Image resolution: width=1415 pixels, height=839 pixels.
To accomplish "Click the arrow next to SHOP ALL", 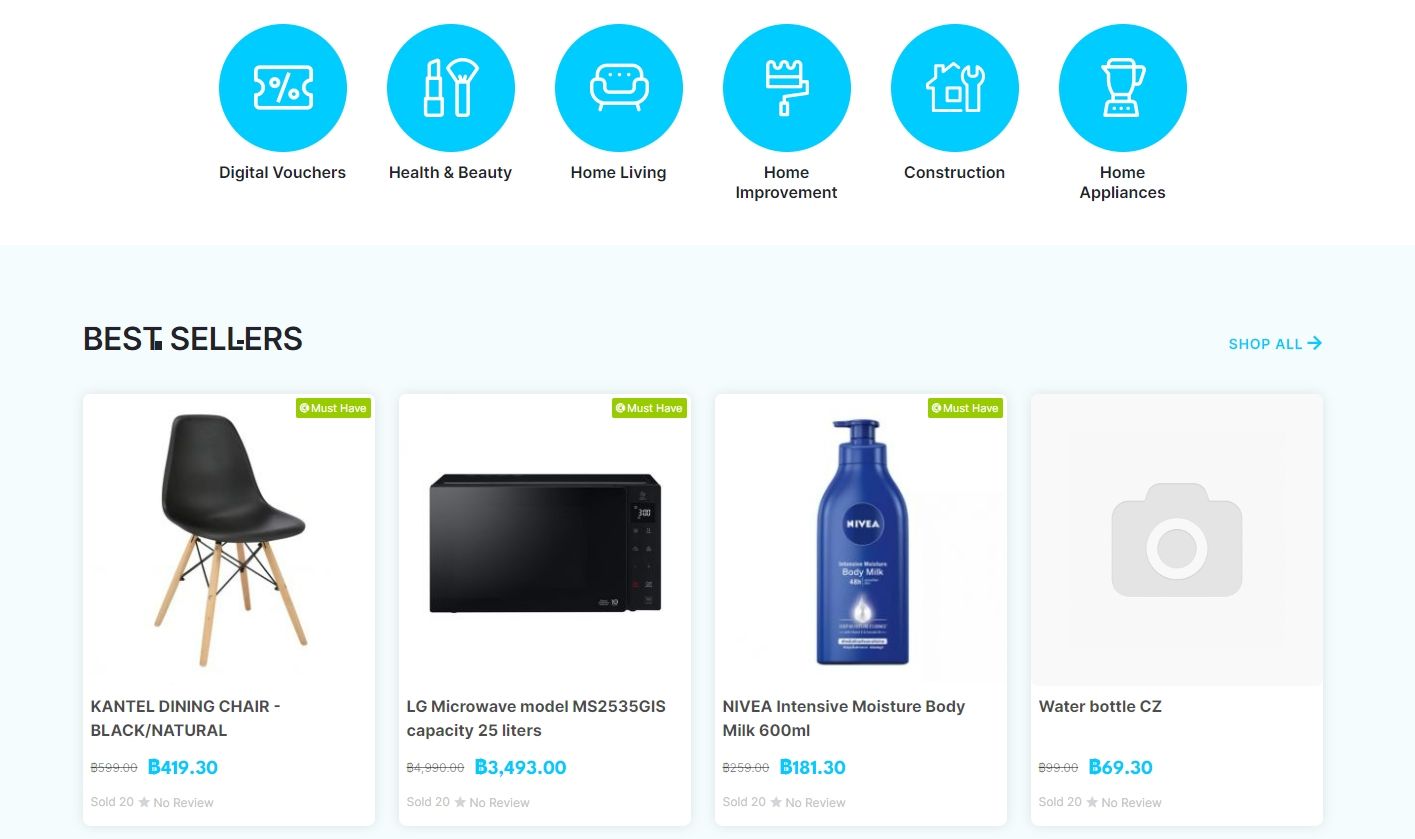I will 1315,343.
